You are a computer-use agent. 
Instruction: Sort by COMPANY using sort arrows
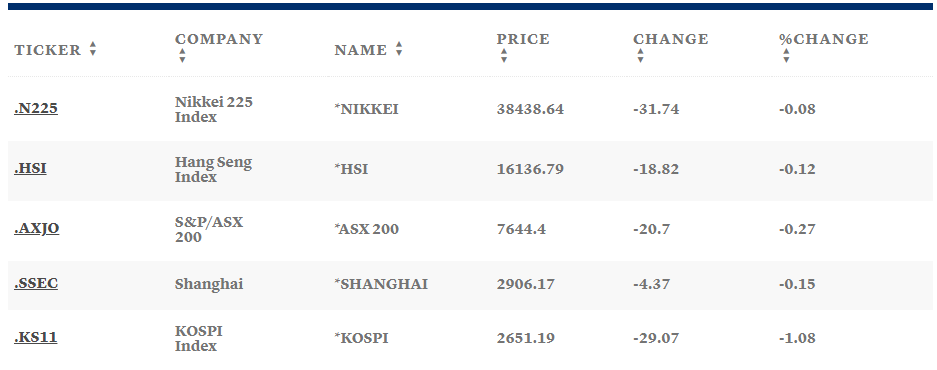[182, 56]
